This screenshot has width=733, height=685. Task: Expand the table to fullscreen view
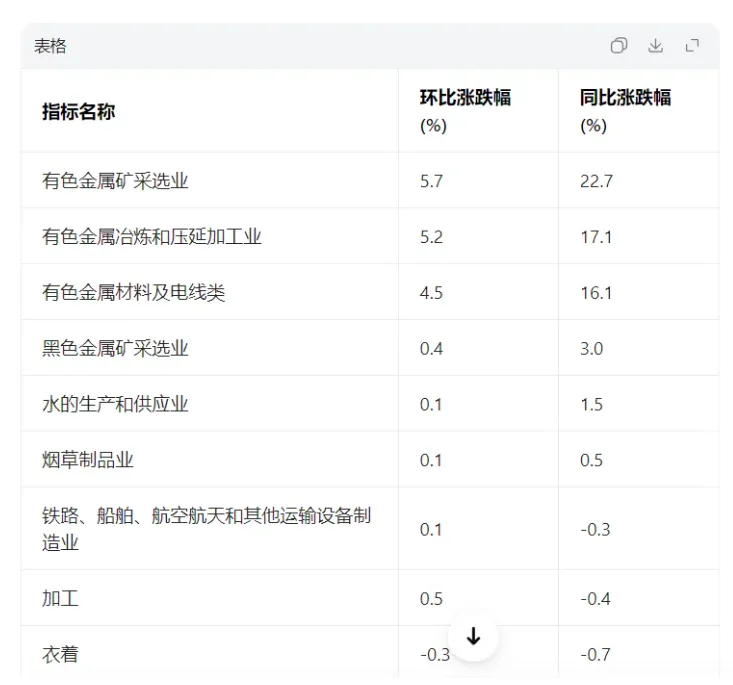[692, 46]
